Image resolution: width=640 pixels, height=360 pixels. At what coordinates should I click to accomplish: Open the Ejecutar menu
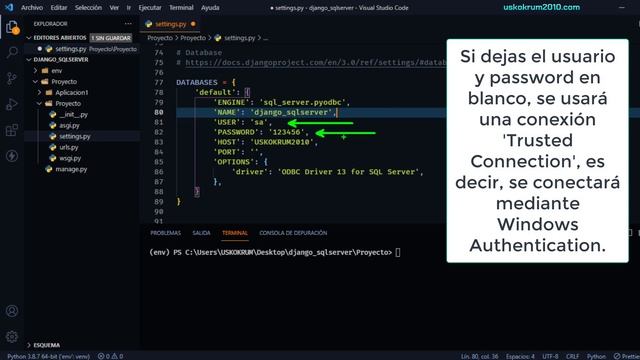[150, 7]
